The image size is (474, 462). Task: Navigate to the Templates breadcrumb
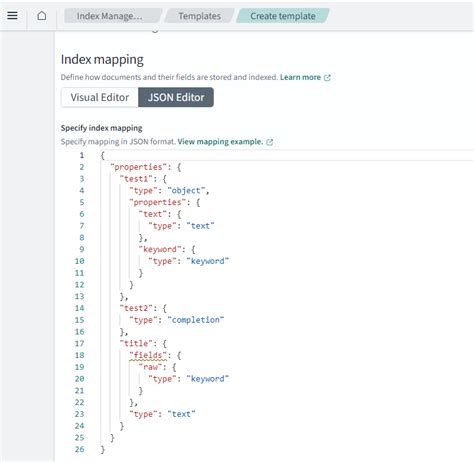click(x=199, y=16)
